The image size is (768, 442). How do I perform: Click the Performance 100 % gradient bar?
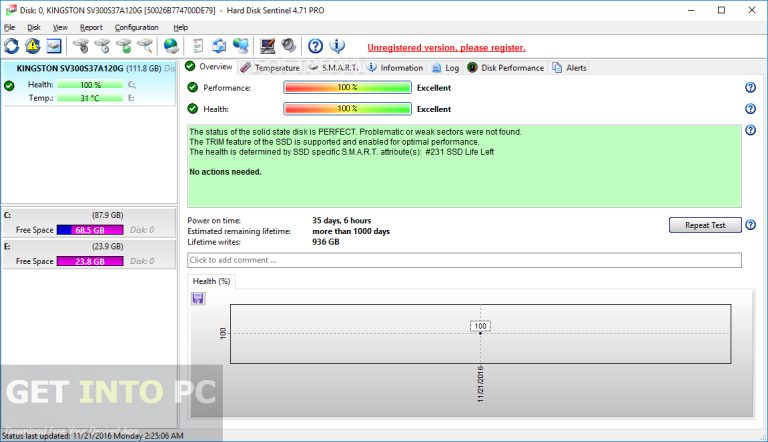(347, 87)
